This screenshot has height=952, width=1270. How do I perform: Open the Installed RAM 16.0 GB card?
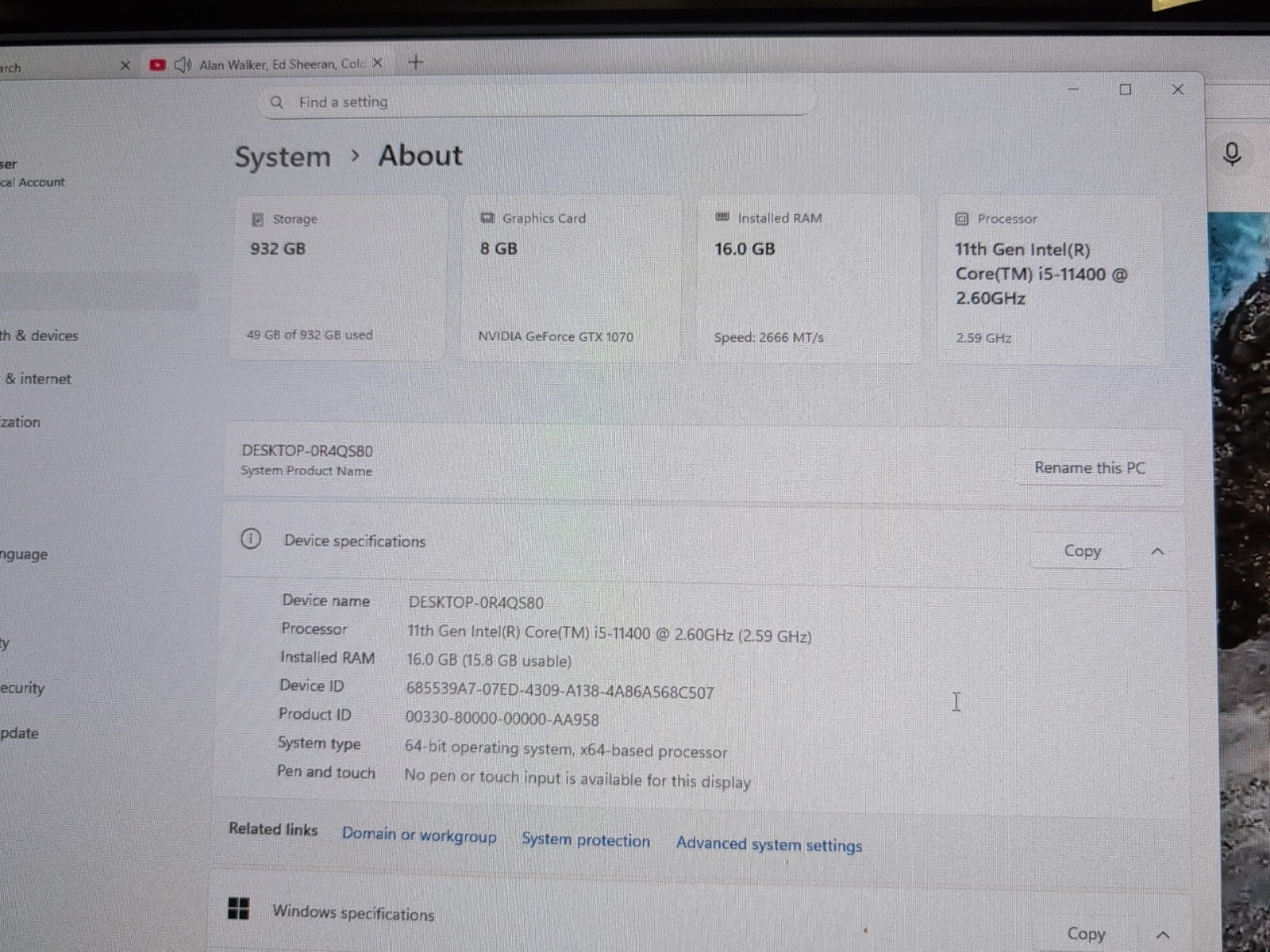point(808,279)
